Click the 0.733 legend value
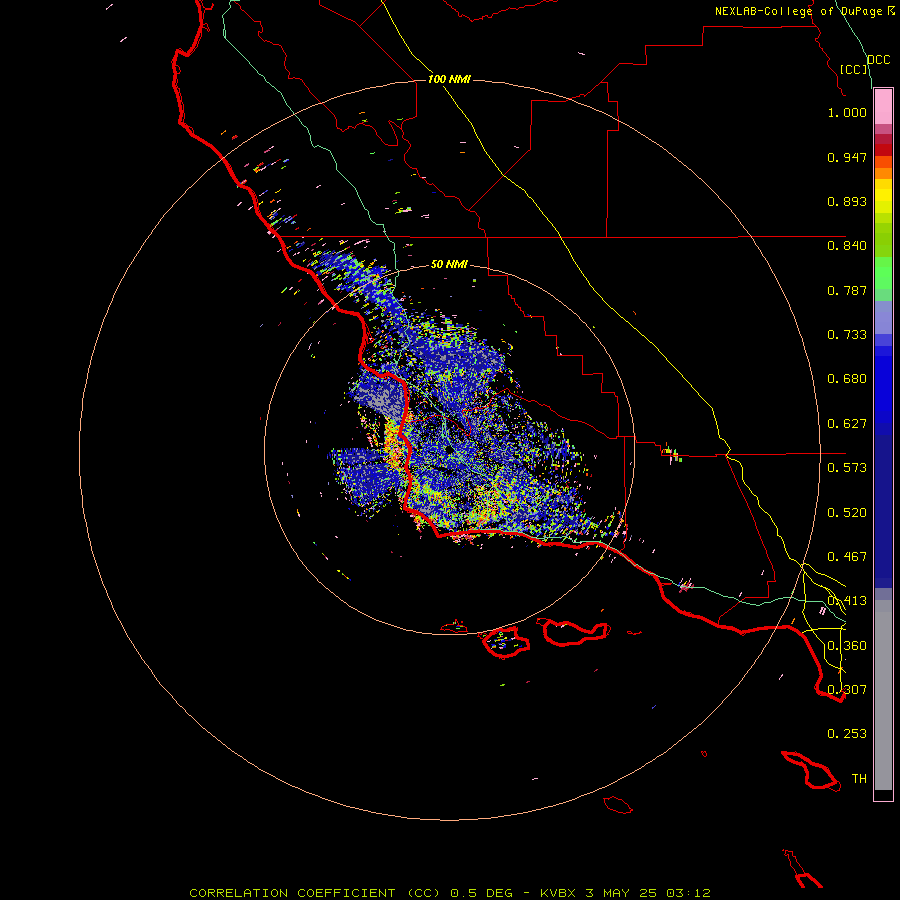Image resolution: width=900 pixels, height=900 pixels. [x=847, y=335]
